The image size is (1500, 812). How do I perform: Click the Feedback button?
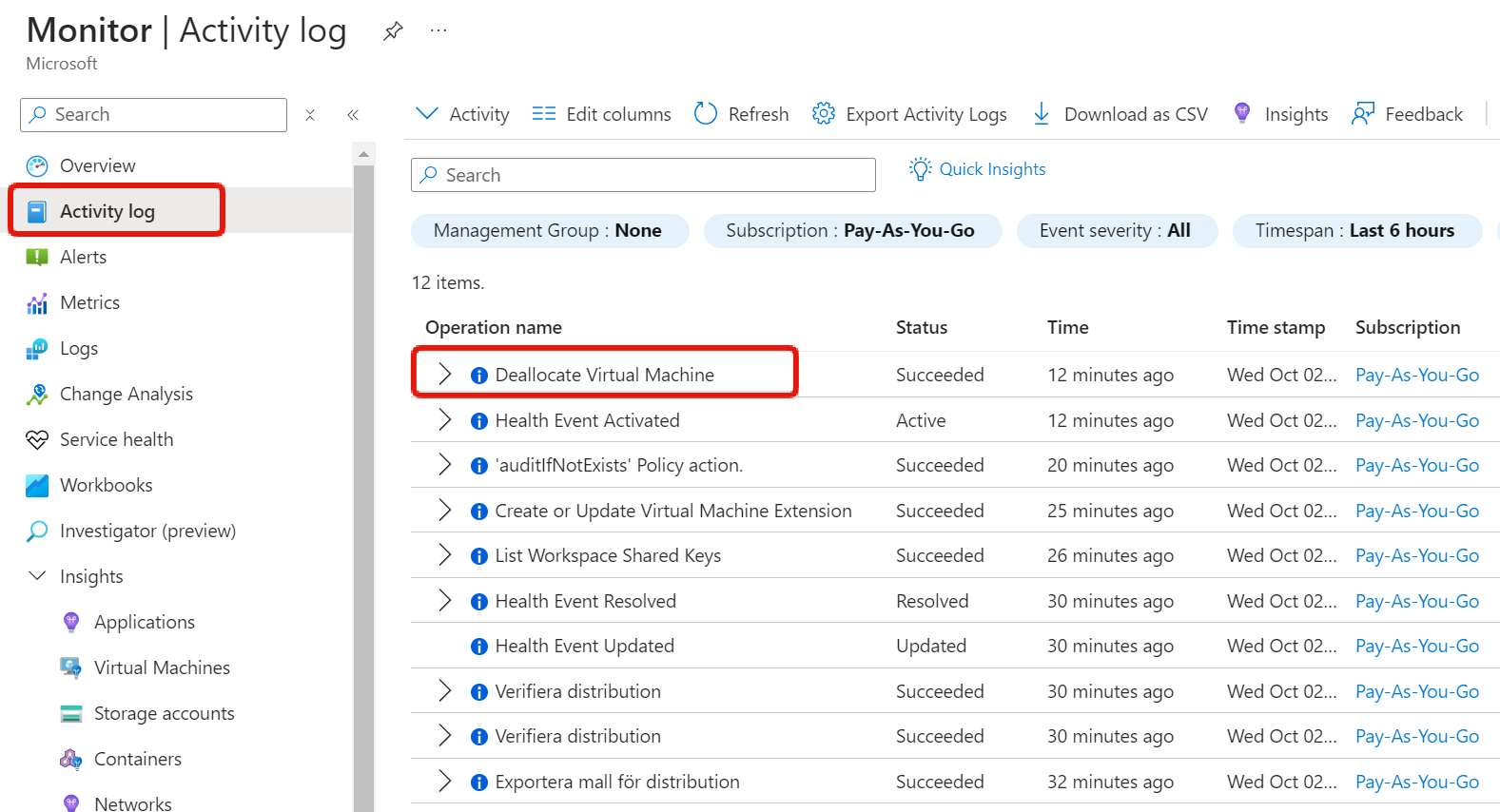click(x=1407, y=114)
